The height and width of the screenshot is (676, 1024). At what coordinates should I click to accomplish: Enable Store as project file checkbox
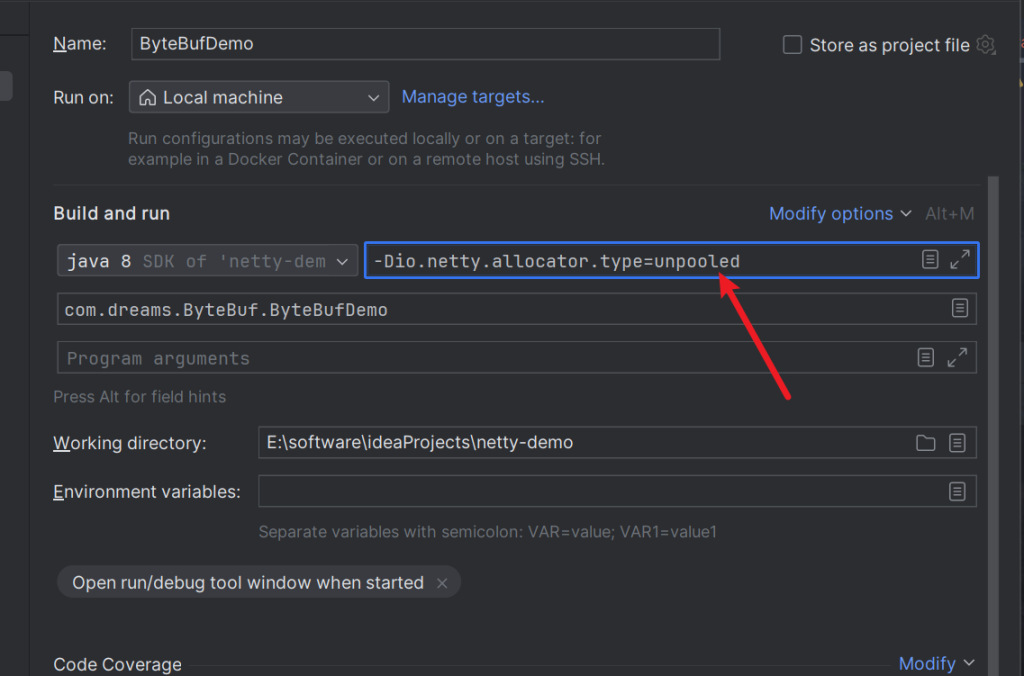(x=792, y=45)
